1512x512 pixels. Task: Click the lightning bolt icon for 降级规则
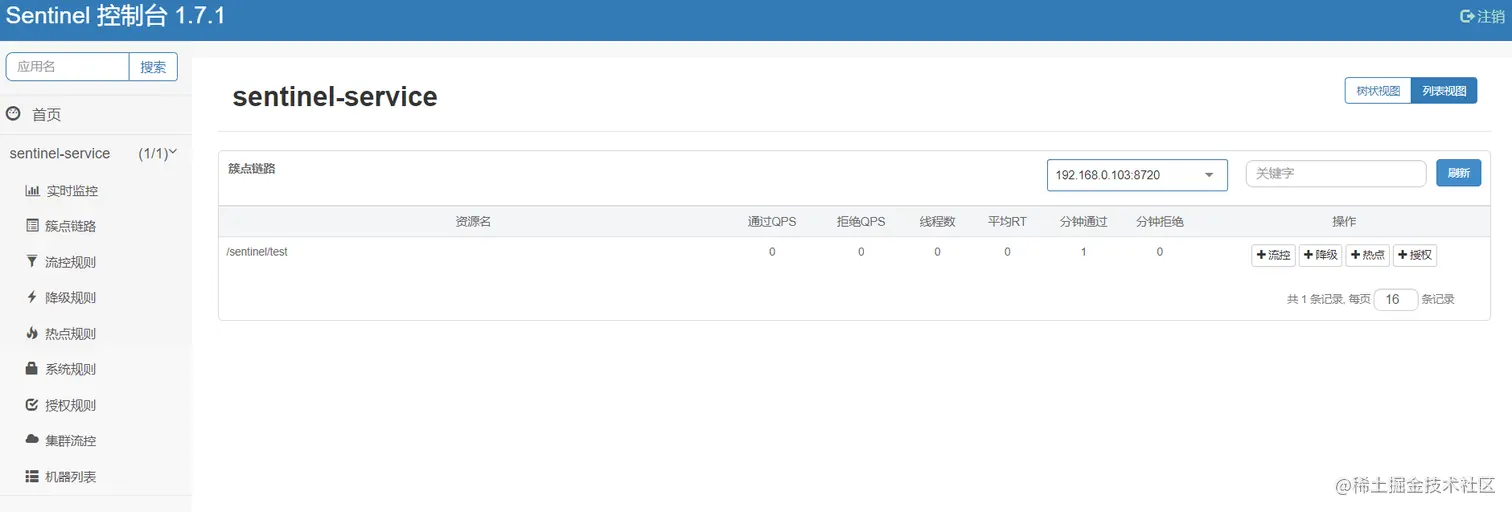[32, 297]
